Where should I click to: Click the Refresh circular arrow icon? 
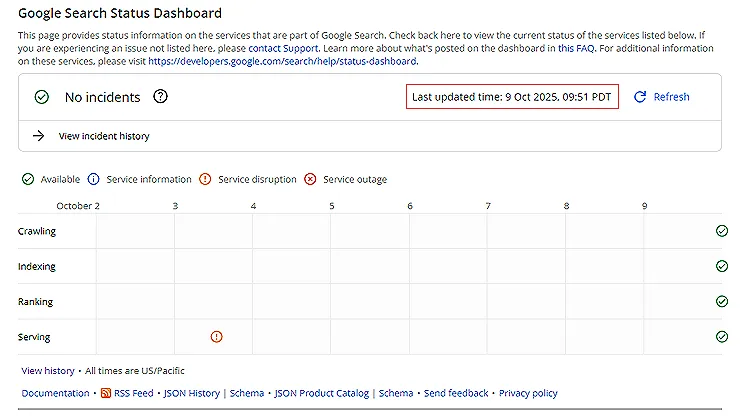[640, 97]
